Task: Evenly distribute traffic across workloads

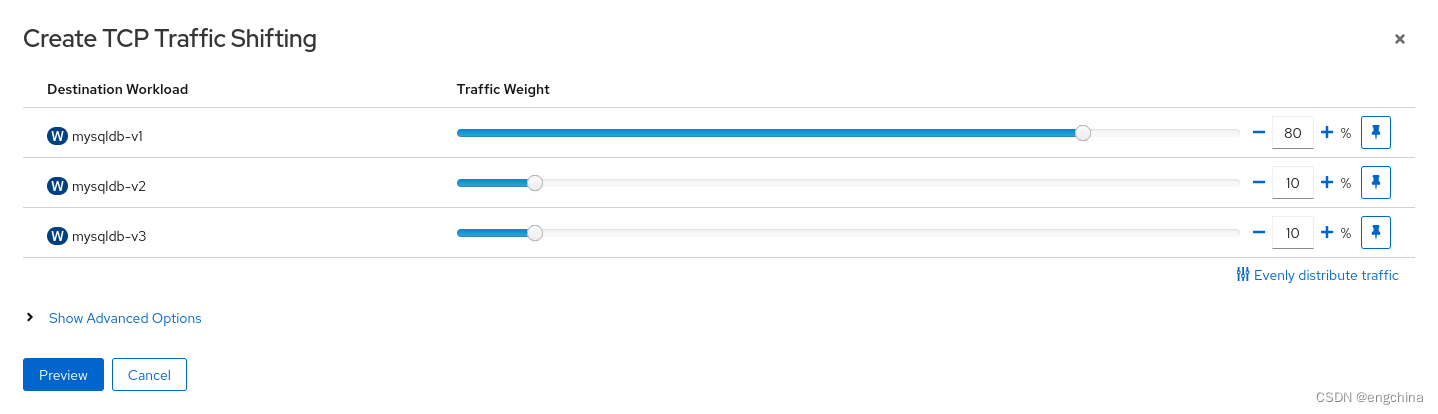Action: (x=1317, y=275)
